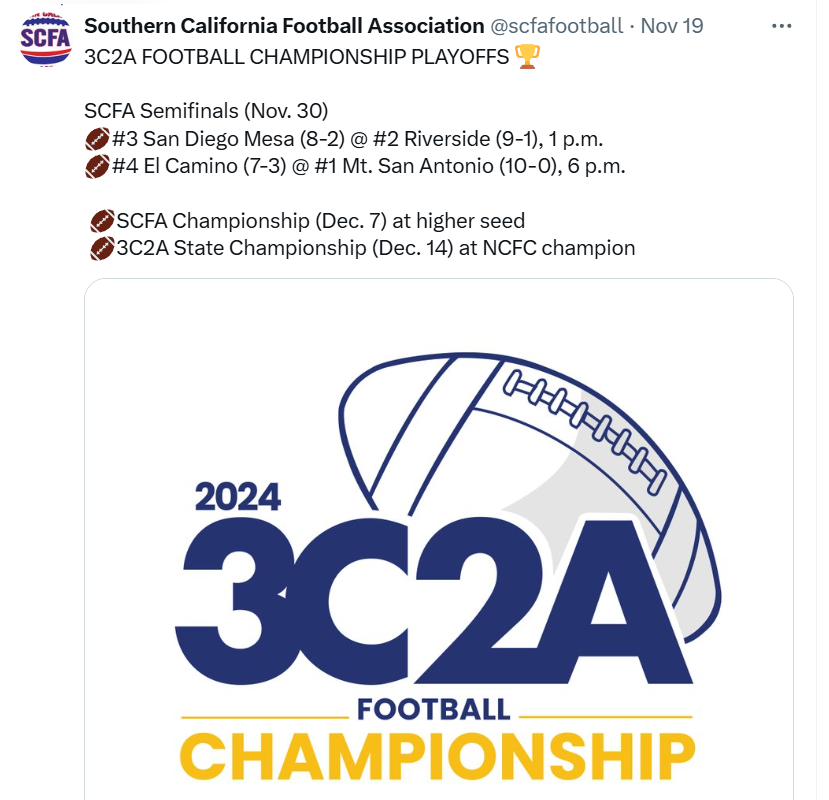Image resolution: width=829 pixels, height=800 pixels.
Task: Click the yellow CHAMPIONSHIP word in the image
Action: tap(437, 757)
